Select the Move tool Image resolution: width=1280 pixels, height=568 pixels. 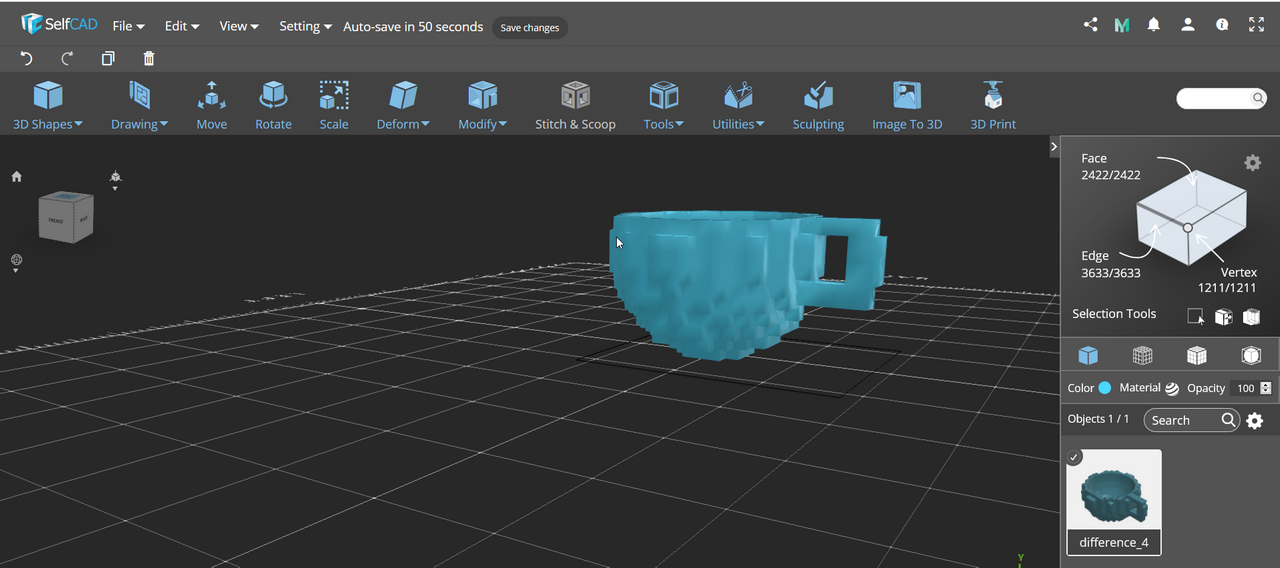pos(211,105)
